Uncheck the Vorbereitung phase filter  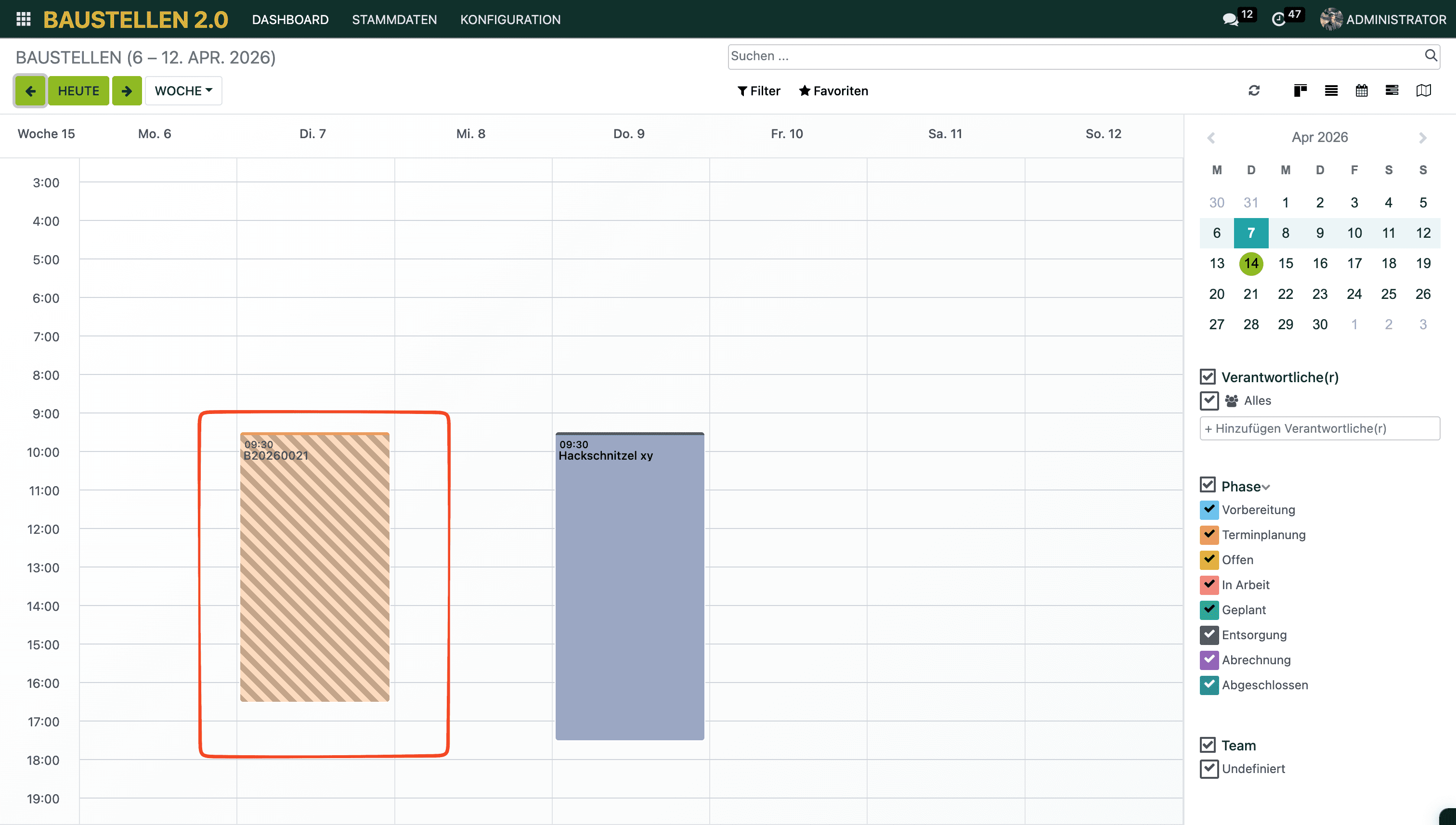pos(1209,509)
